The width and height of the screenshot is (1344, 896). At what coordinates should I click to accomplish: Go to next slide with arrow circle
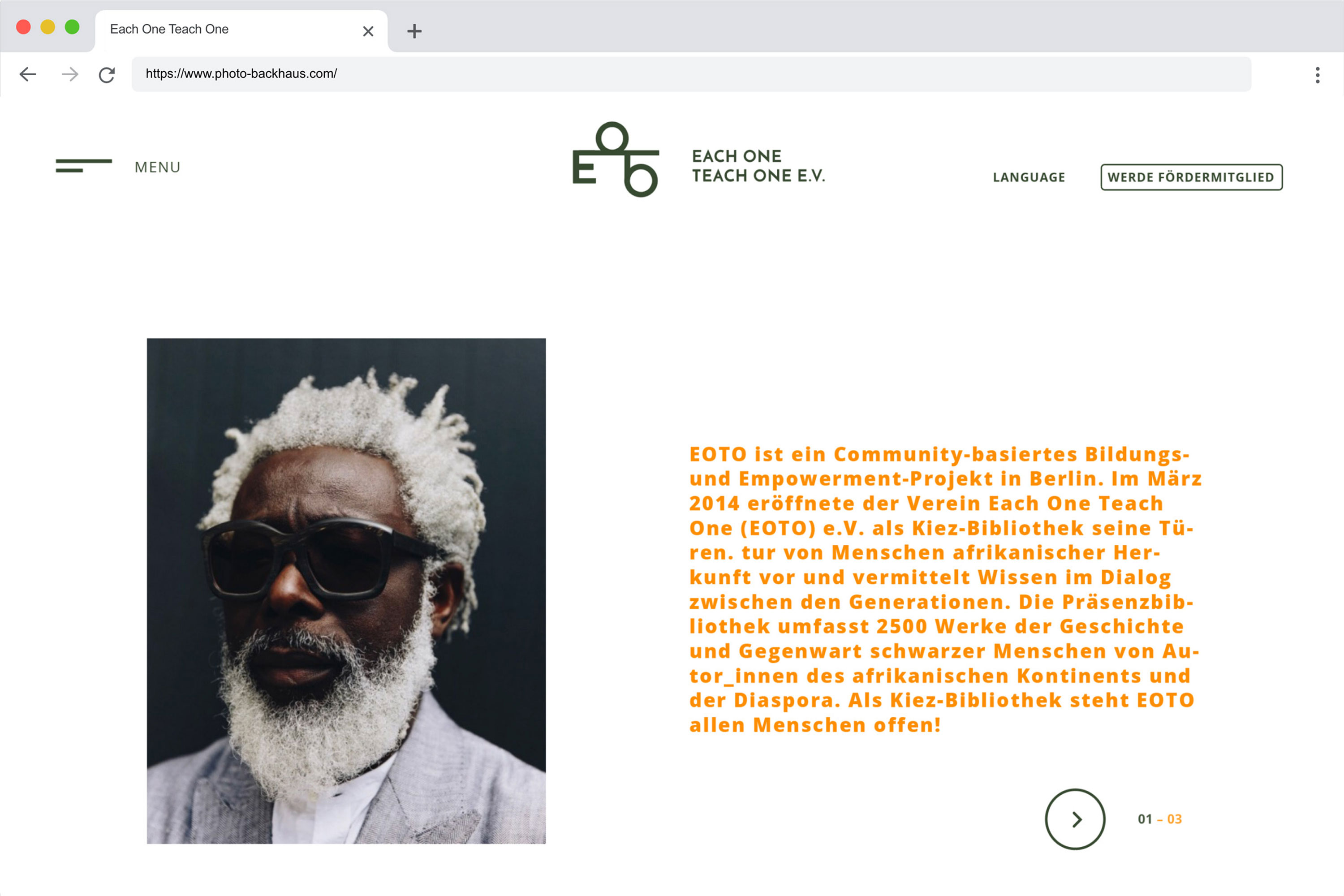tap(1075, 819)
